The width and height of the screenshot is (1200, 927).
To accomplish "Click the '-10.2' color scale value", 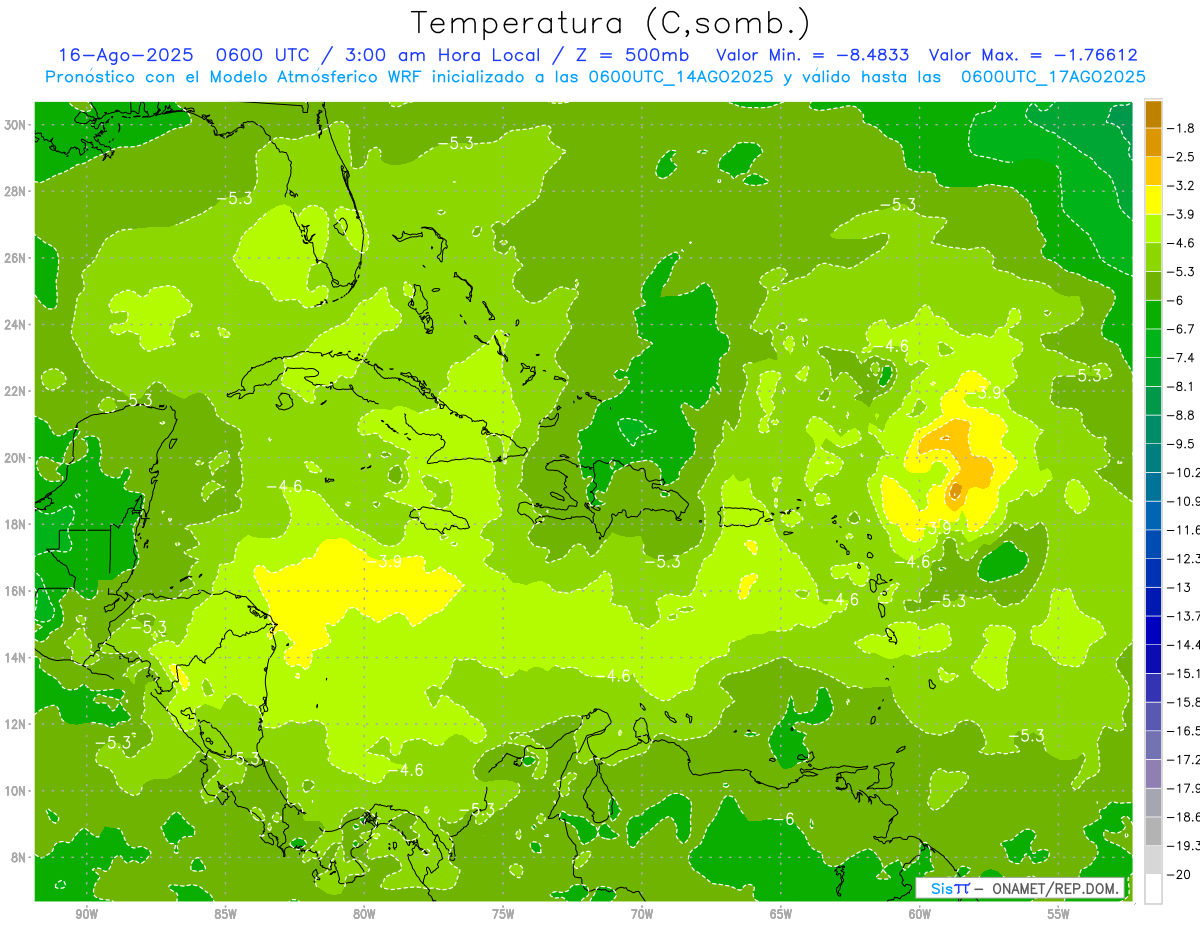I will 1185,472.
